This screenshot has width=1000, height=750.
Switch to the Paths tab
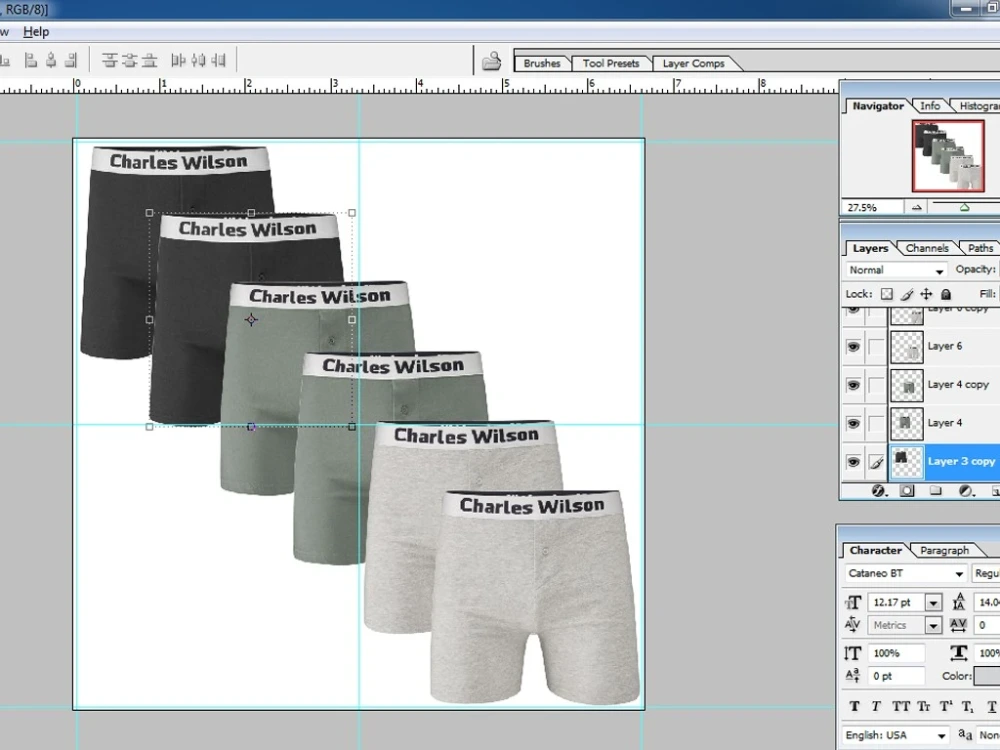tap(980, 248)
